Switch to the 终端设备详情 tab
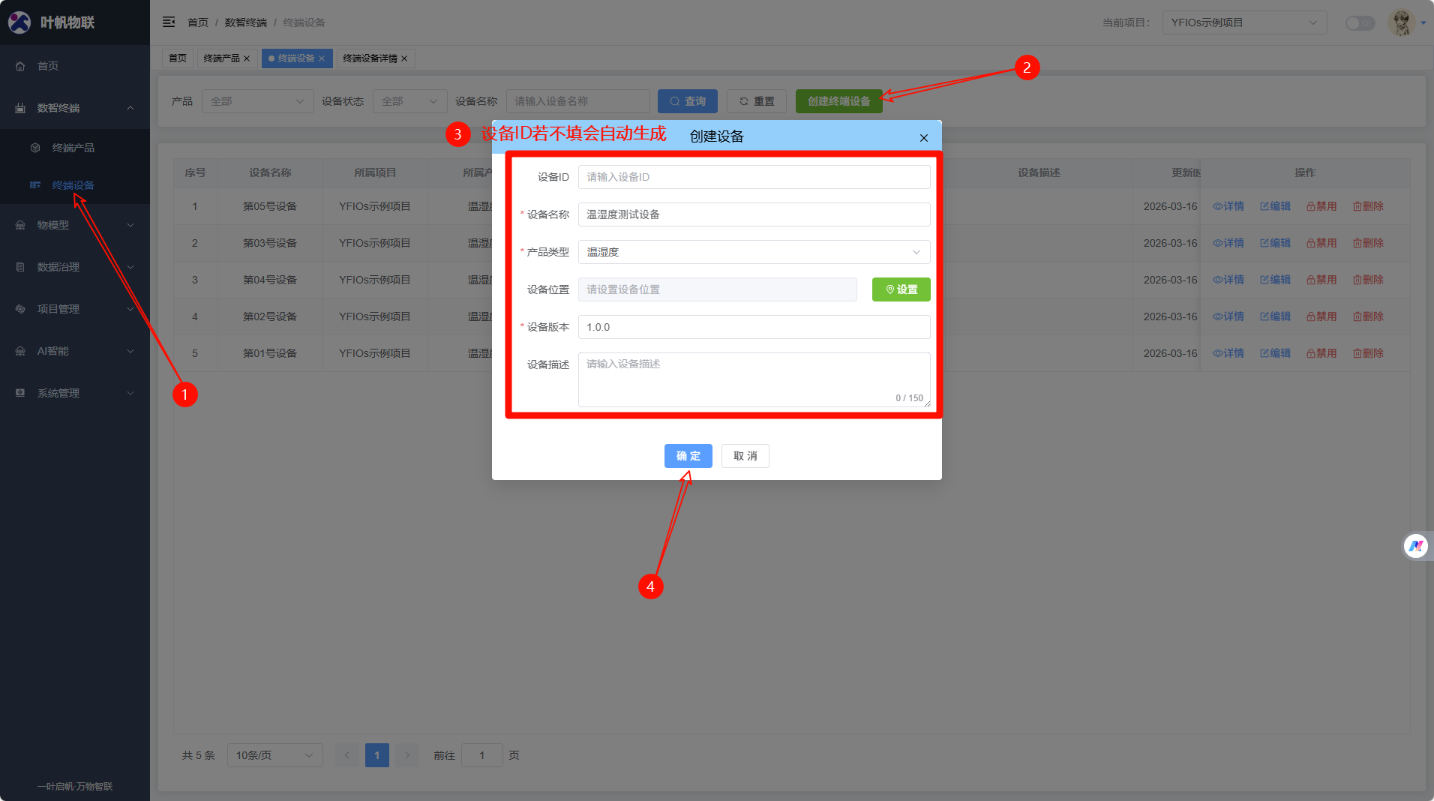The width and height of the screenshot is (1434, 801). coord(369,59)
